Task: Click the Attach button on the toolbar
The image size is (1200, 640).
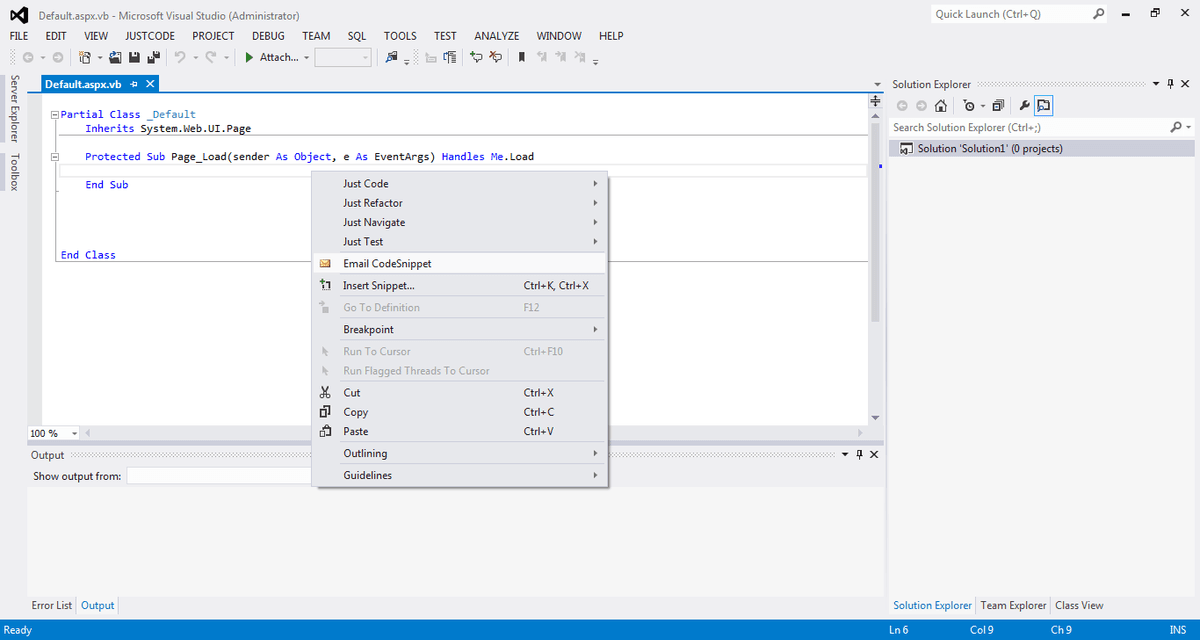Action: (x=277, y=57)
